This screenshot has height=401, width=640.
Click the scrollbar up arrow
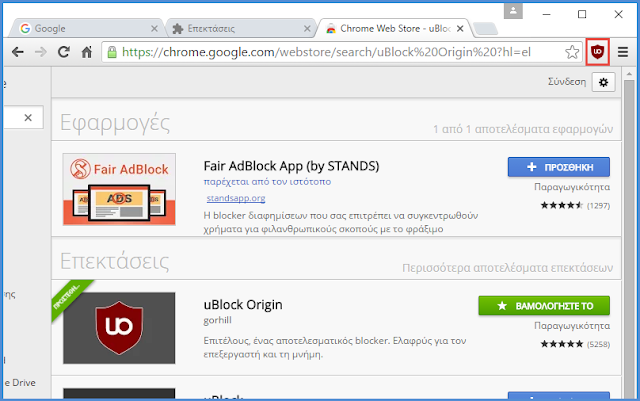coord(629,74)
